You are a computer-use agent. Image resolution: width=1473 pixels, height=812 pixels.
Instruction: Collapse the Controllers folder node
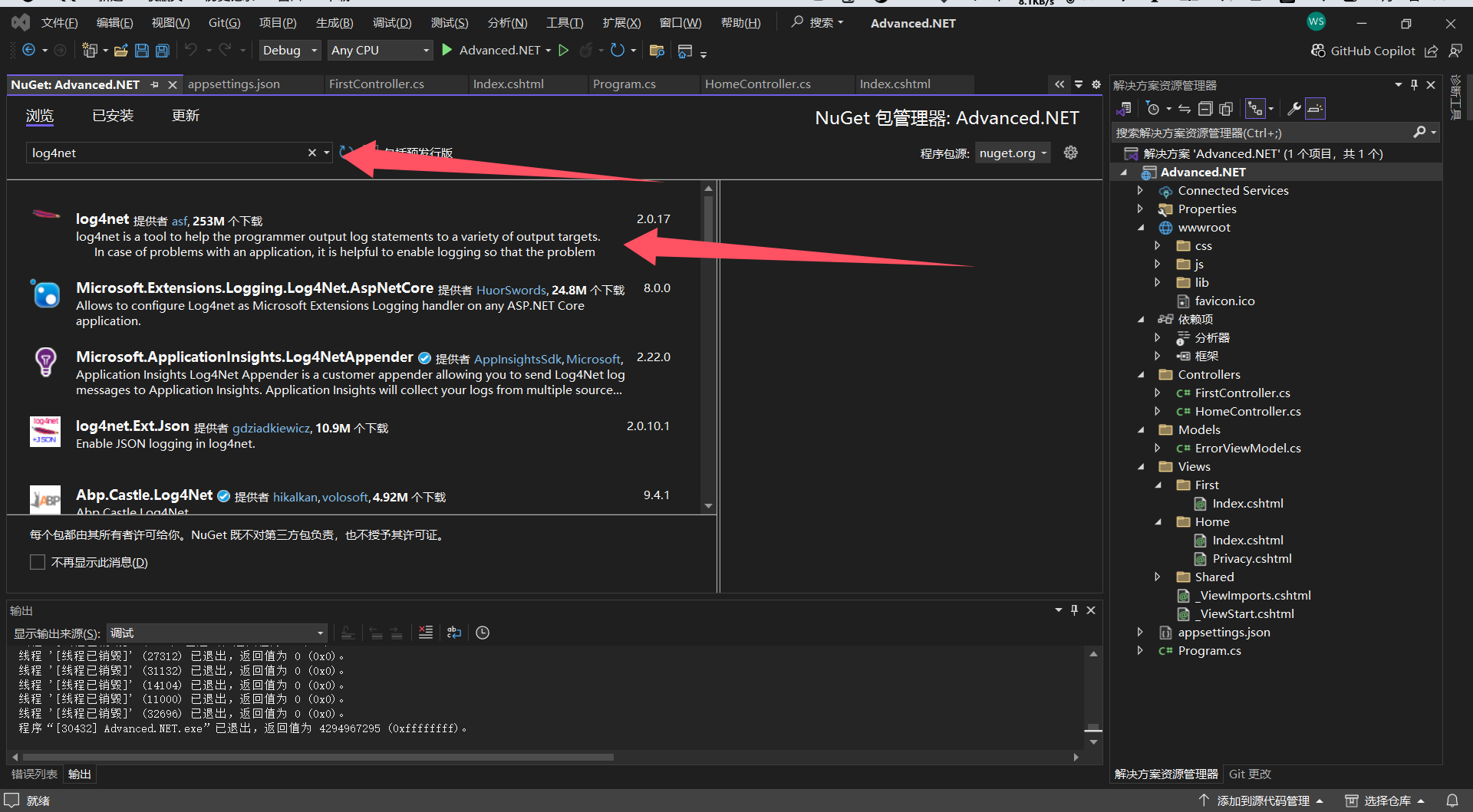(1140, 374)
